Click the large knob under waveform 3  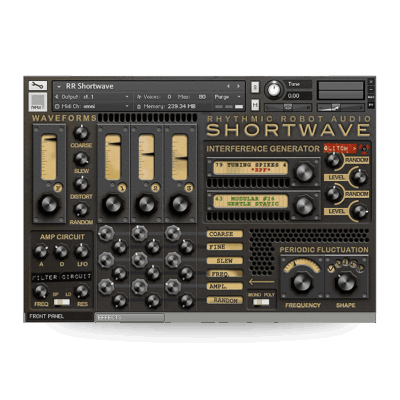pos(180,205)
